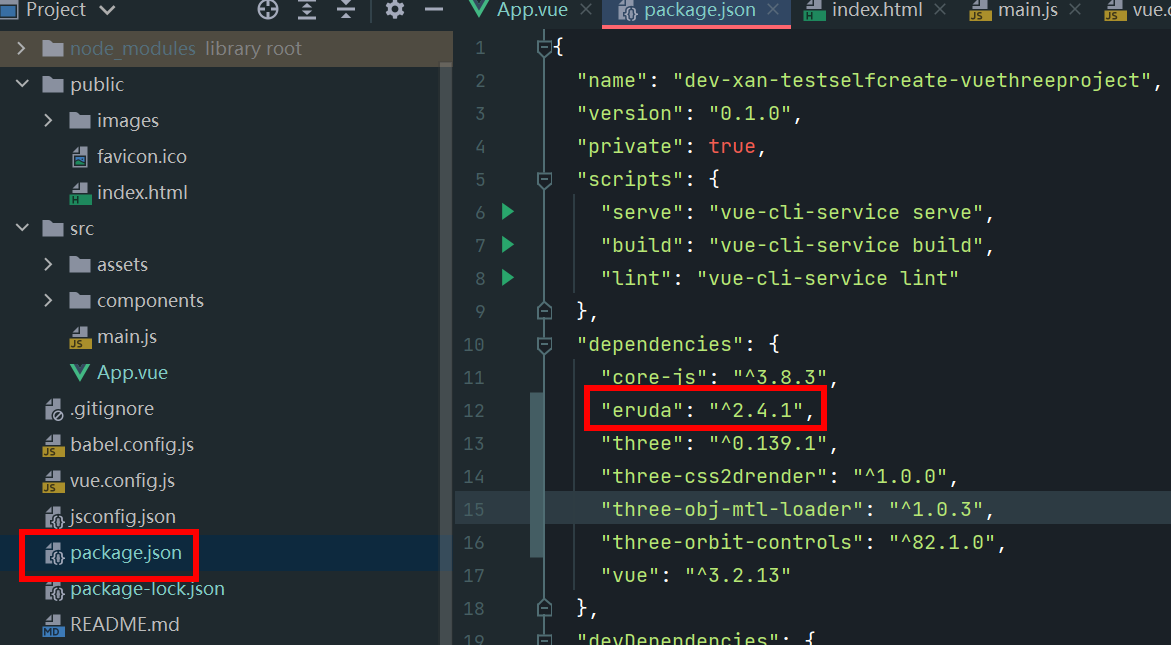Open README.md file
1171x645 pixels.
click(125, 625)
